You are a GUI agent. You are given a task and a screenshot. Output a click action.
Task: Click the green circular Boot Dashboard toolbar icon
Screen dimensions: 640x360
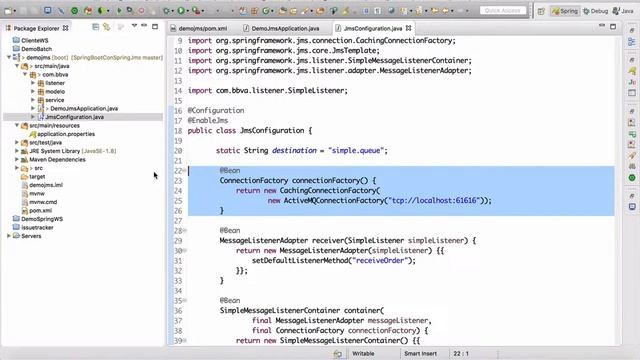pyautogui.click(x=75, y=11)
